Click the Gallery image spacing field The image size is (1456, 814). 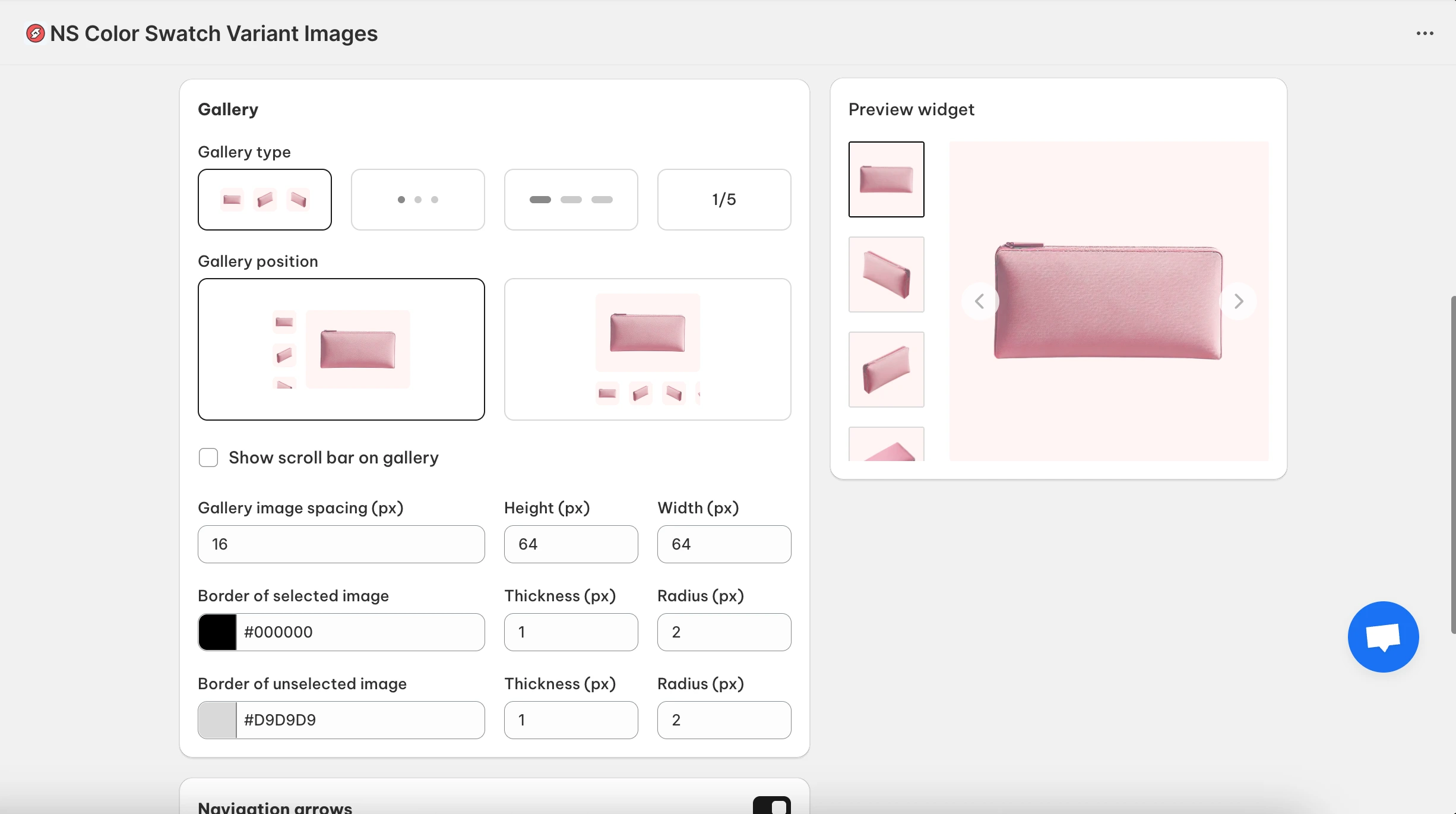pos(341,544)
